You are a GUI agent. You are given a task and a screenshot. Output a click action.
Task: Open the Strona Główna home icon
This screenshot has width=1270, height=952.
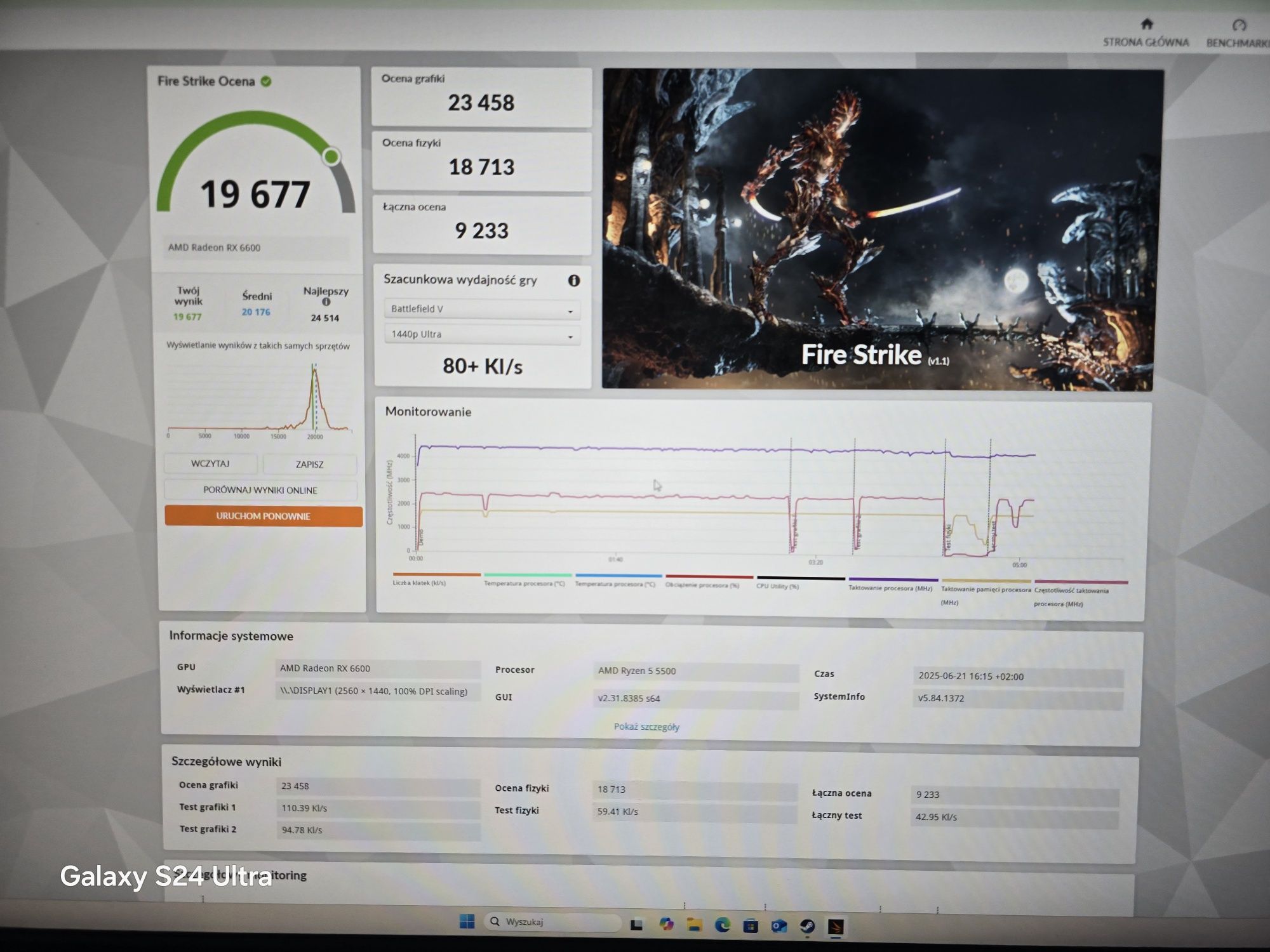(x=1146, y=24)
